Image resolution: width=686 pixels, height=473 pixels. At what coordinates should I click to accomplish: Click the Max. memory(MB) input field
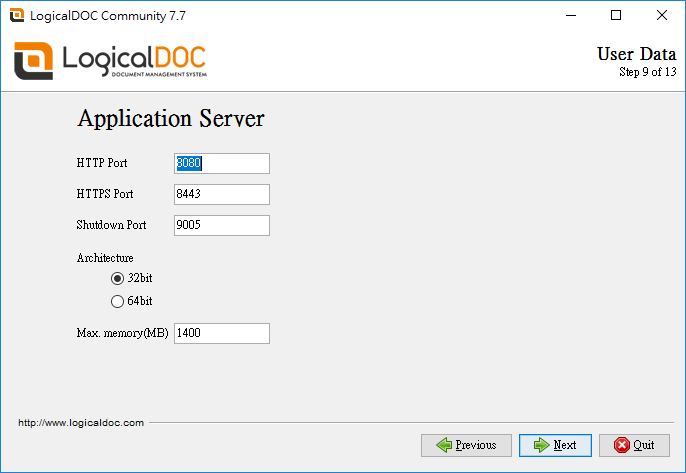pyautogui.click(x=221, y=333)
